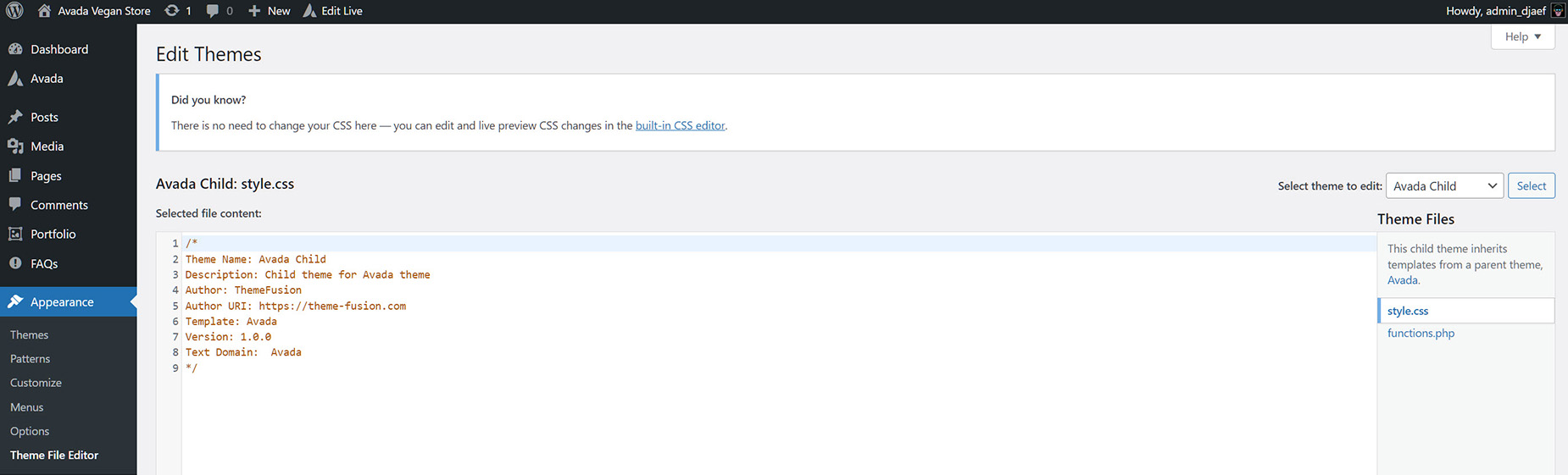Click the FAQs info icon
Screen dimensions: 1568x475
(15, 263)
